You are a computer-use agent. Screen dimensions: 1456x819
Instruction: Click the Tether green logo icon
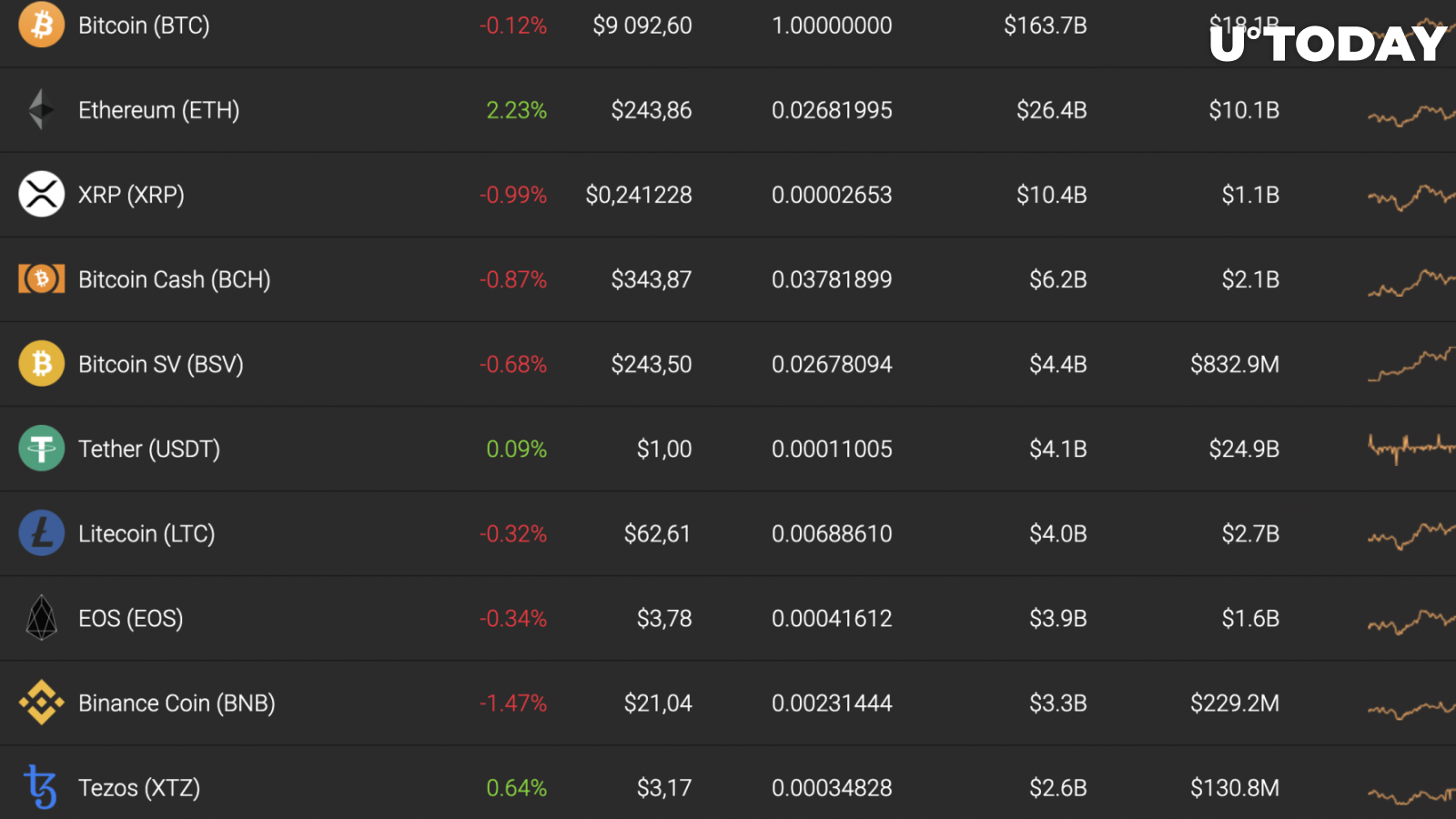41,448
